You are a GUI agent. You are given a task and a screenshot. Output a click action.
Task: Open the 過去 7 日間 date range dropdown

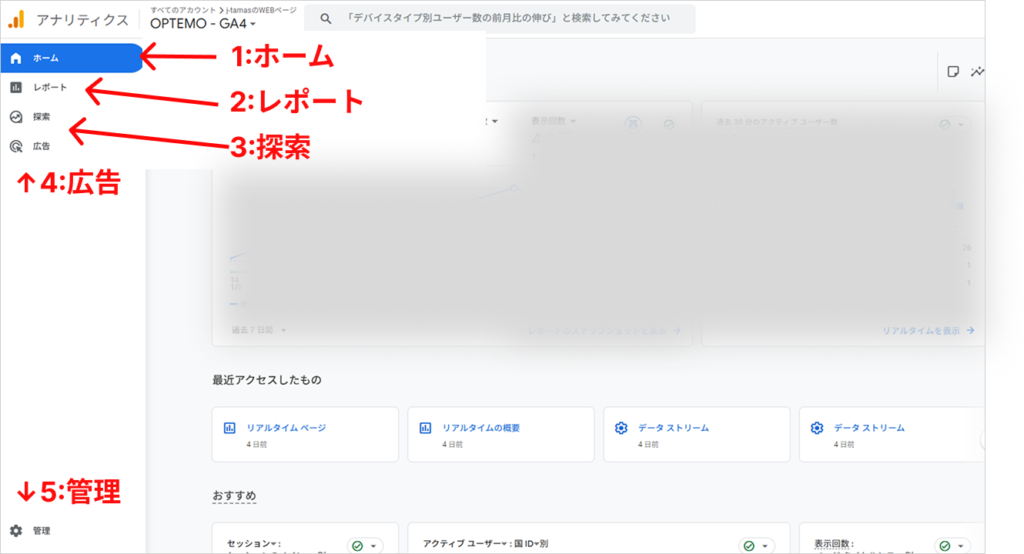click(259, 330)
